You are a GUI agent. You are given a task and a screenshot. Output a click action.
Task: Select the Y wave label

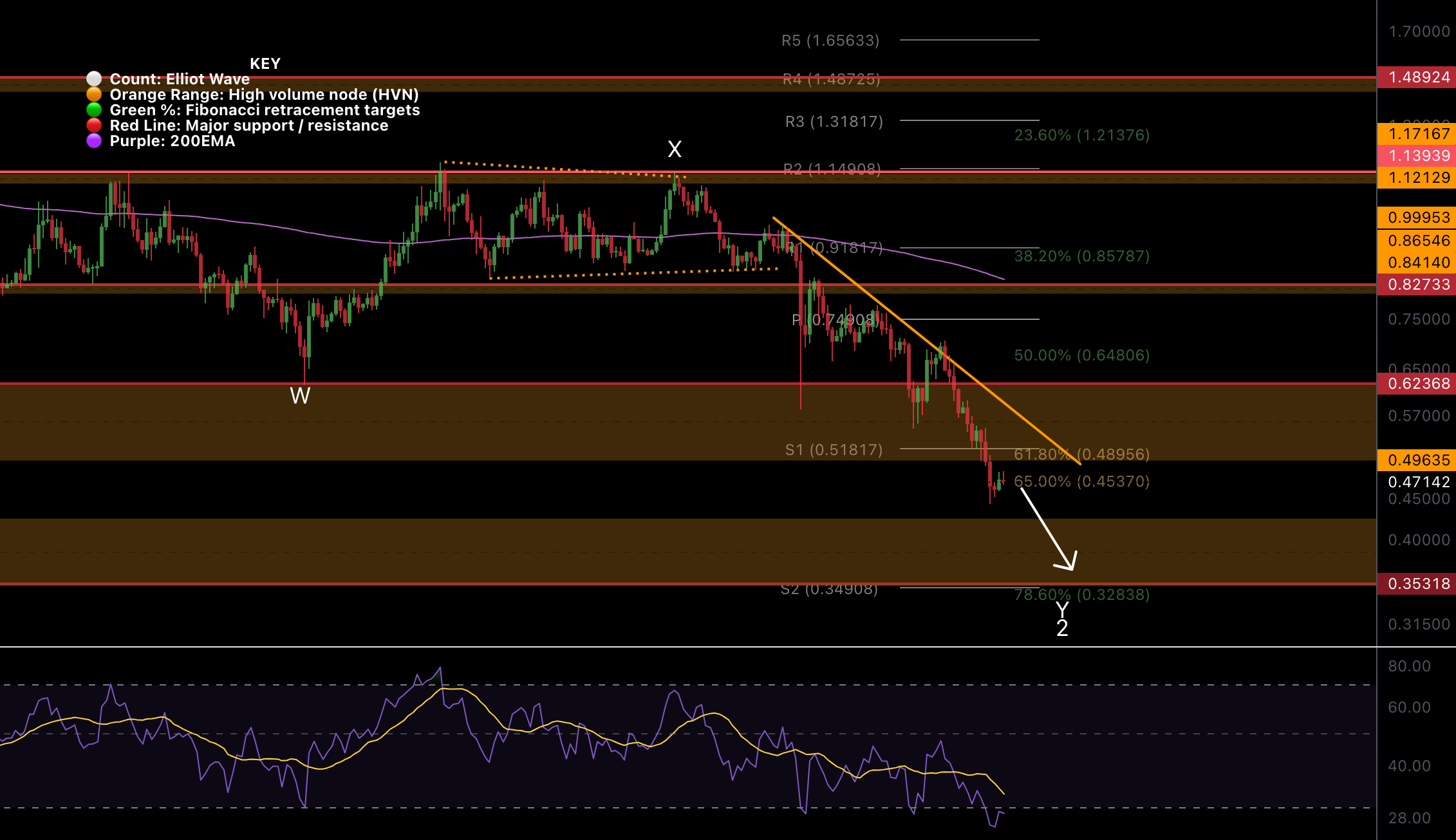tap(1062, 608)
